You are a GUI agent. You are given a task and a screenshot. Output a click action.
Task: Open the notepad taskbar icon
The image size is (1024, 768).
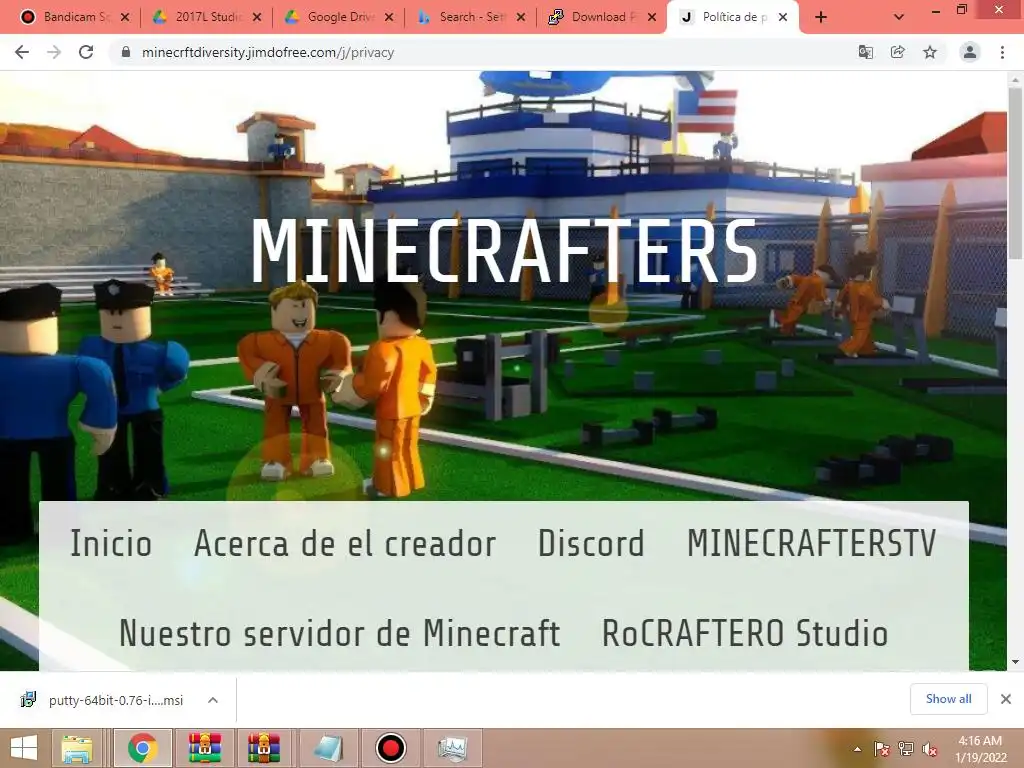coord(327,748)
